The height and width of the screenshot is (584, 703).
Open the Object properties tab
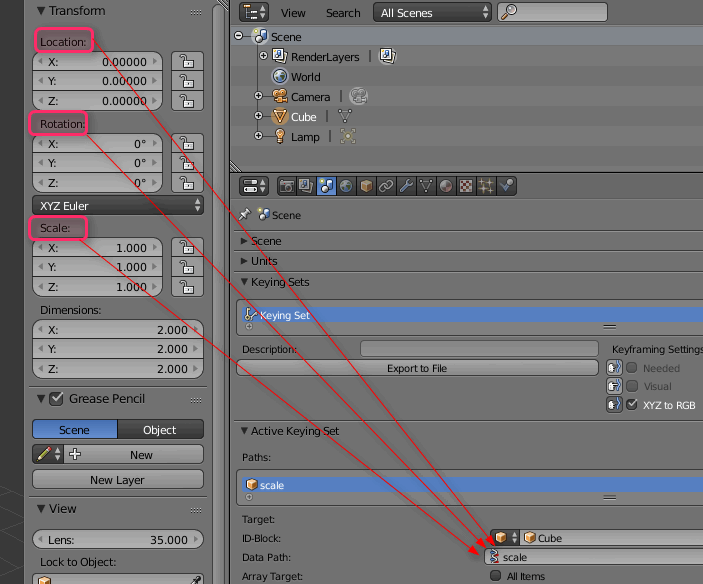(x=366, y=186)
